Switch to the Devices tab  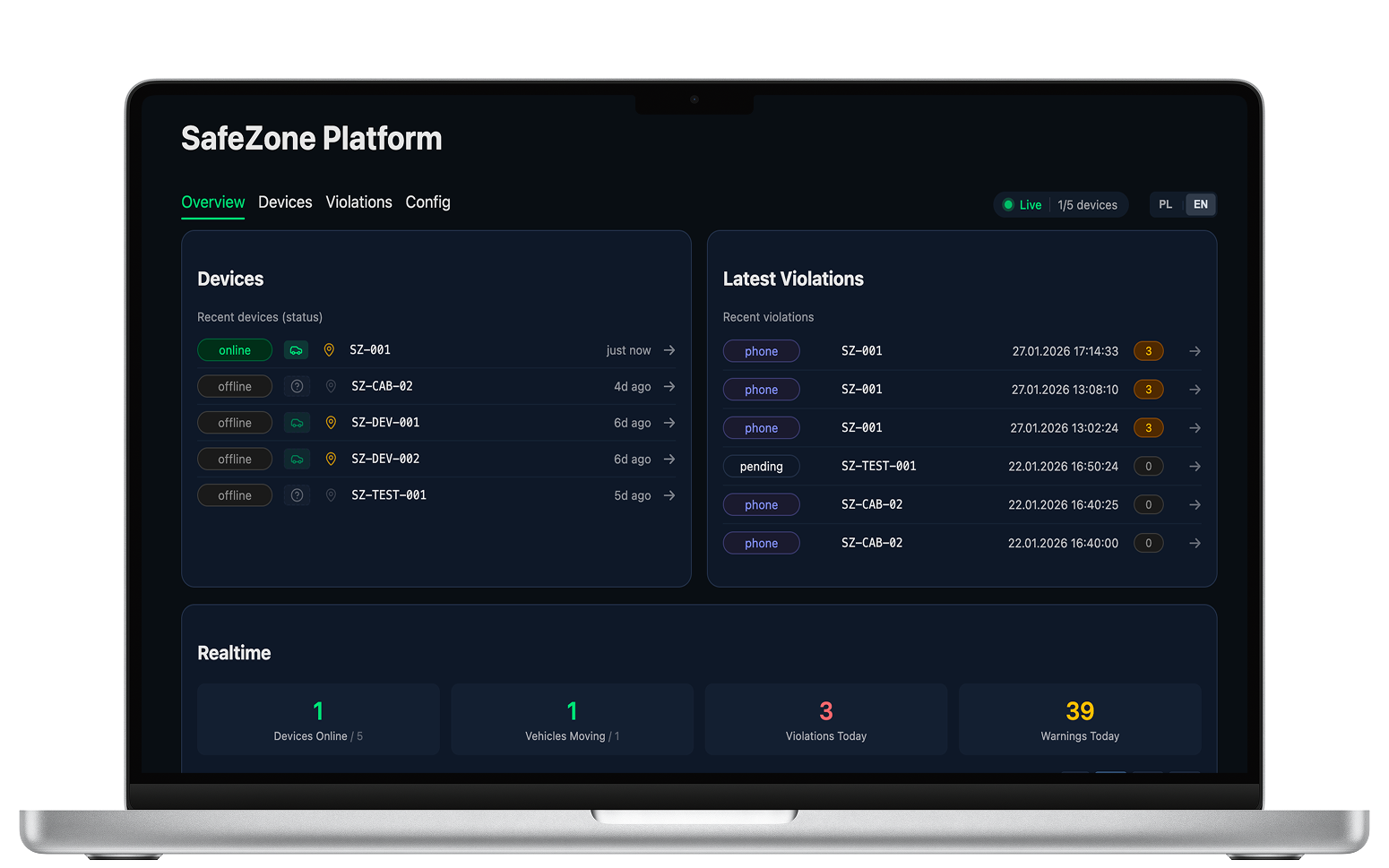click(x=284, y=202)
